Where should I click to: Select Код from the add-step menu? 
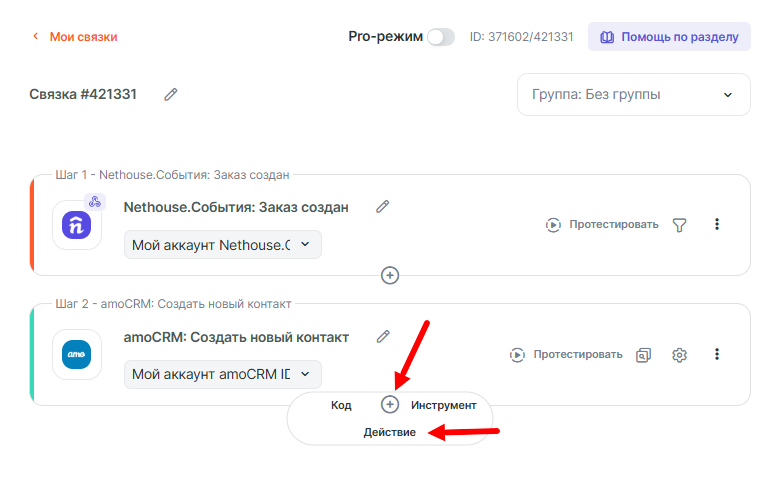(x=341, y=405)
